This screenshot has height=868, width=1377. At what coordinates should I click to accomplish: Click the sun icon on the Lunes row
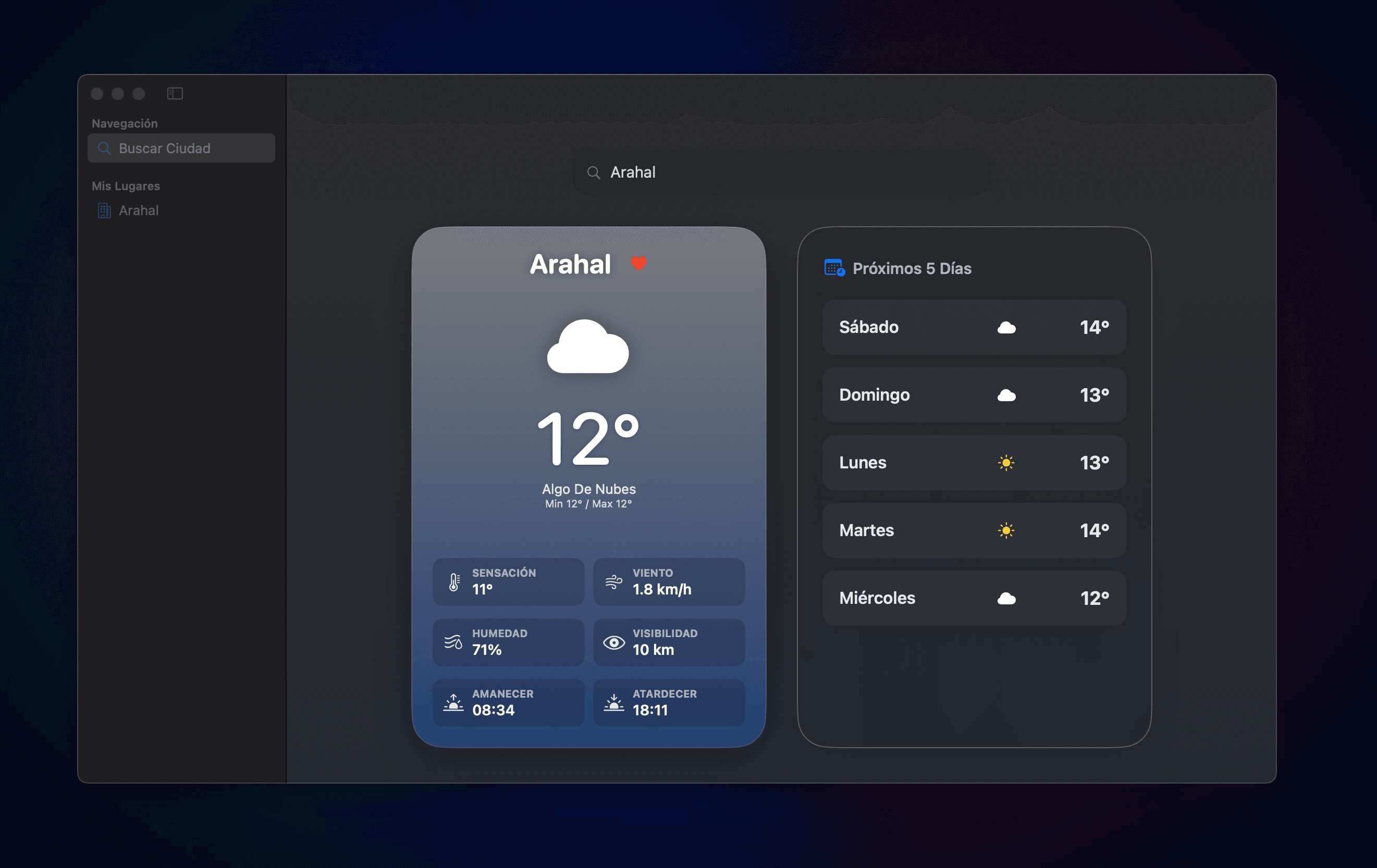[x=1006, y=463]
